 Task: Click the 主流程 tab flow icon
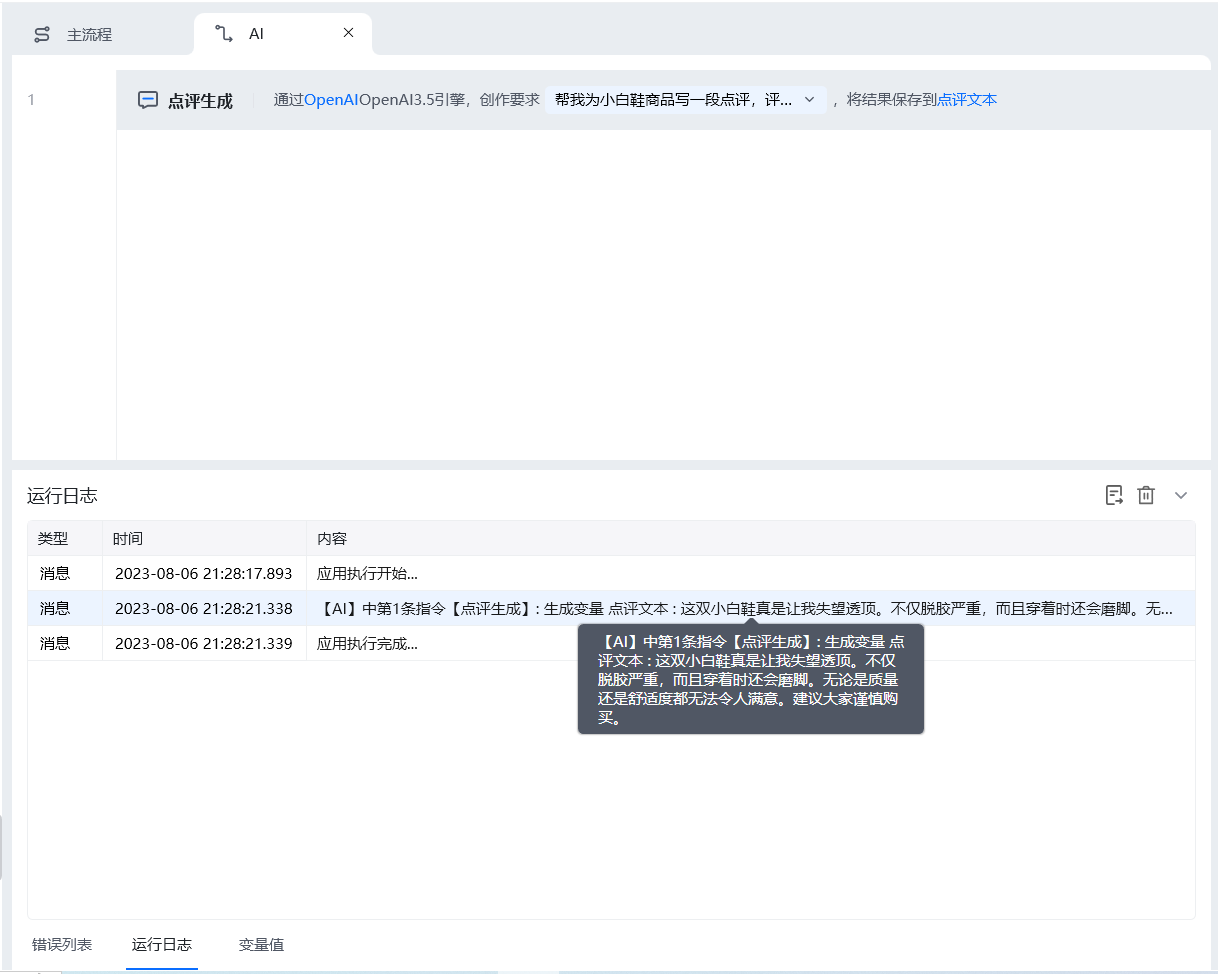point(42,35)
